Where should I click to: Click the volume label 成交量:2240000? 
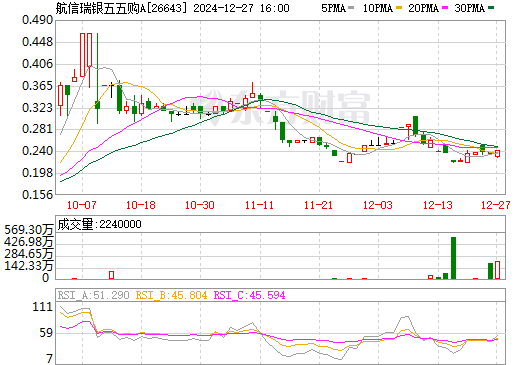click(99, 224)
